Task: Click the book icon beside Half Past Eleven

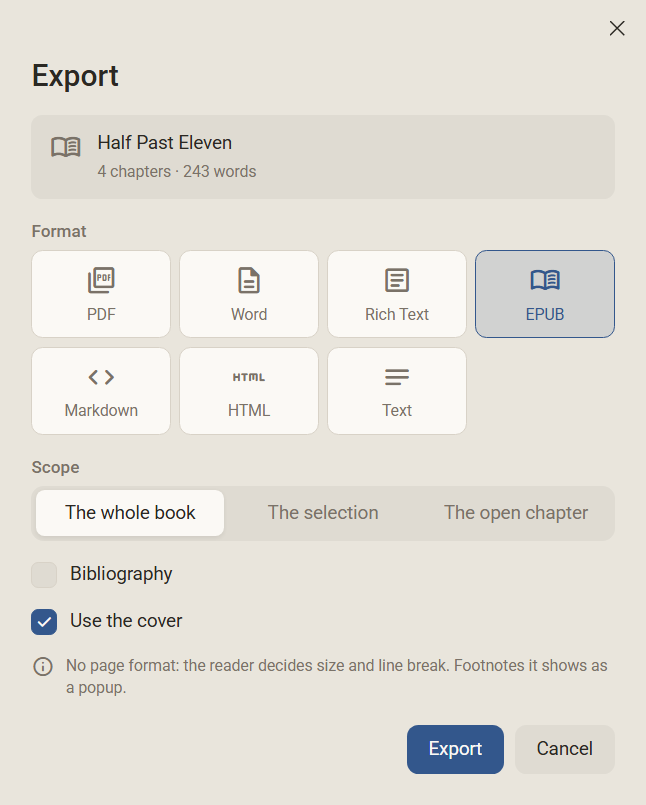Action: click(x=66, y=147)
